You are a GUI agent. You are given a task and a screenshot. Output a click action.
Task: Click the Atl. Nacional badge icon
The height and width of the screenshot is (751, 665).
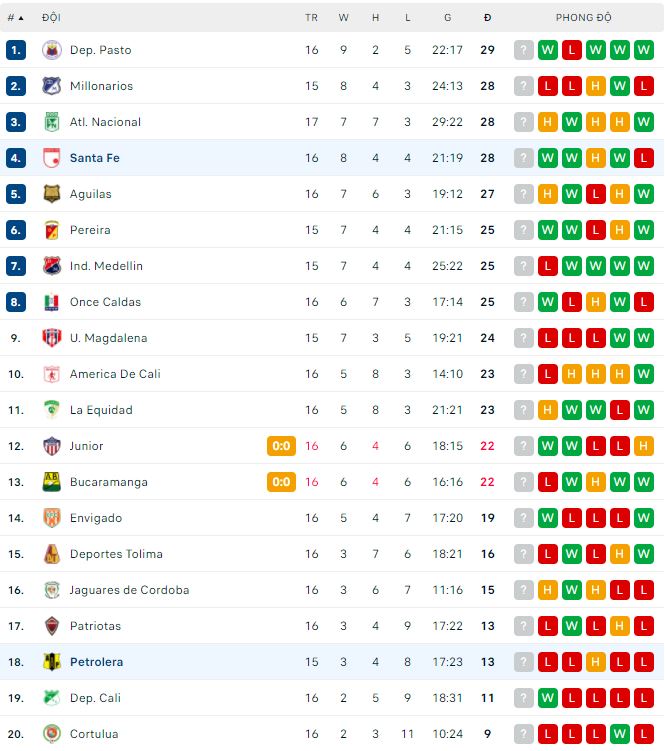click(52, 122)
